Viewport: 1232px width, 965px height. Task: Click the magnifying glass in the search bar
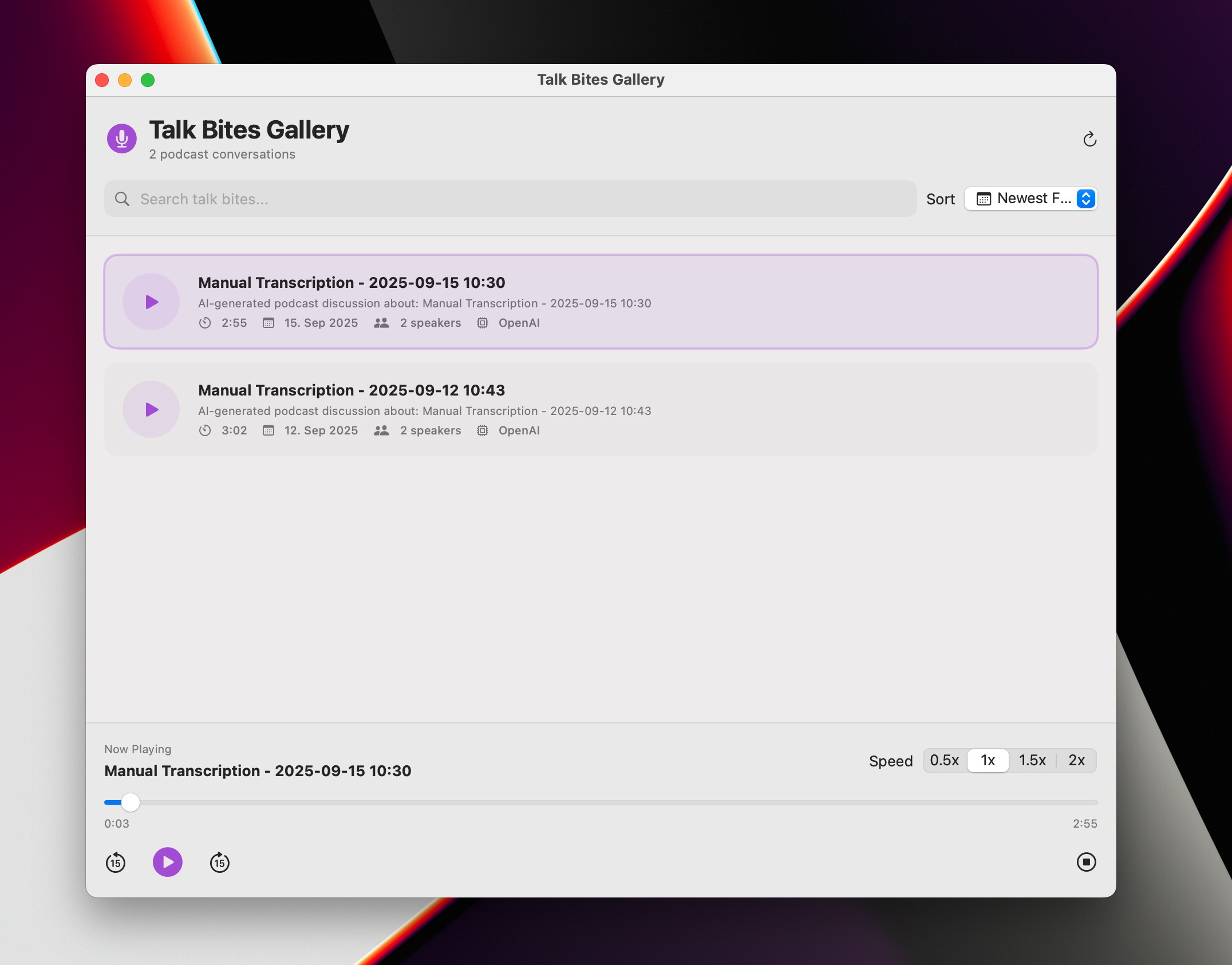123,199
